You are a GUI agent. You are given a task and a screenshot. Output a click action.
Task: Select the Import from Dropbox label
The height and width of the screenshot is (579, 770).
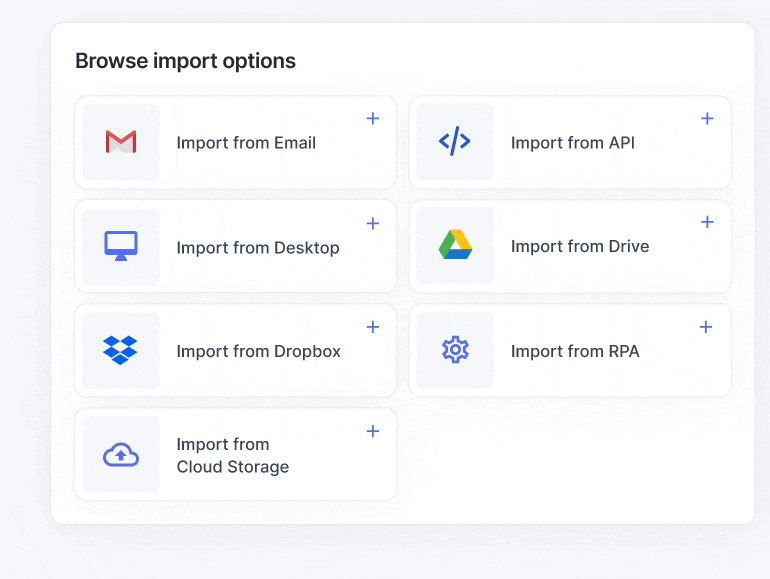point(258,351)
